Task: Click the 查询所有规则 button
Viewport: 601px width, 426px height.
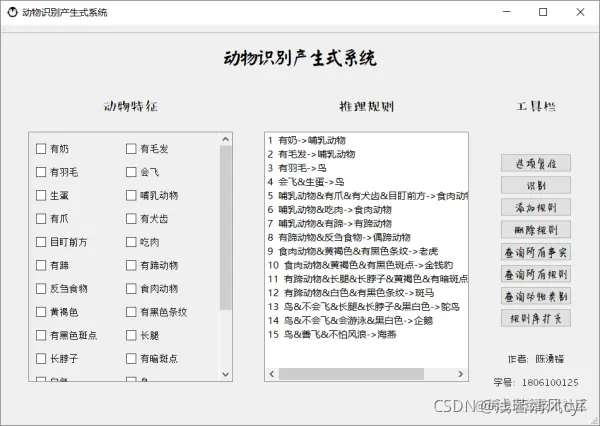Action: click(536, 274)
